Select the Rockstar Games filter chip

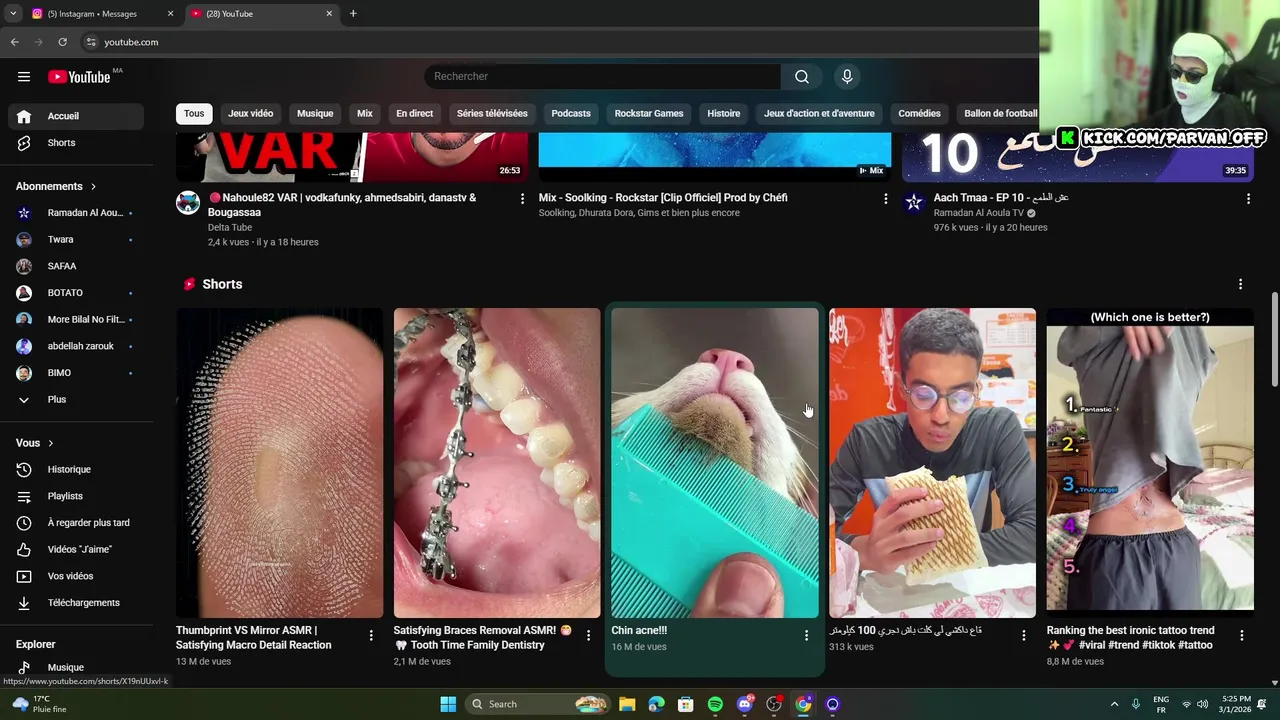point(649,113)
